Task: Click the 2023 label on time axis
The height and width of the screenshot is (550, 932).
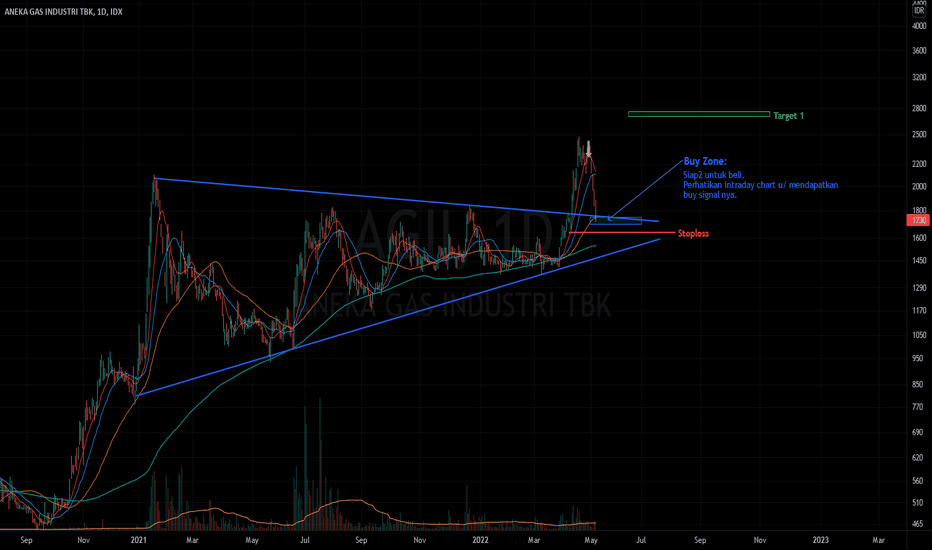Action: (820, 540)
